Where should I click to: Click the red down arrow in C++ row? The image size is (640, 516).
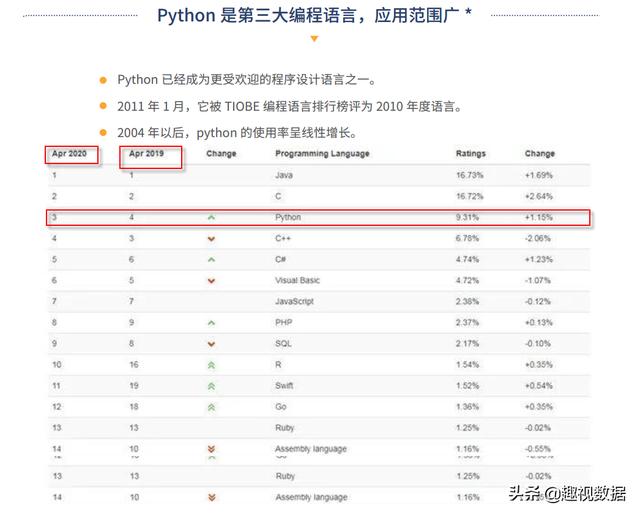211,239
